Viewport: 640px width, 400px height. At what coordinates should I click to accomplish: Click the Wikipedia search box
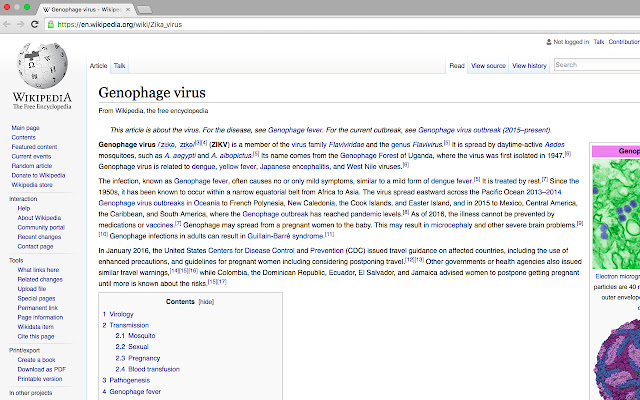coord(597,65)
